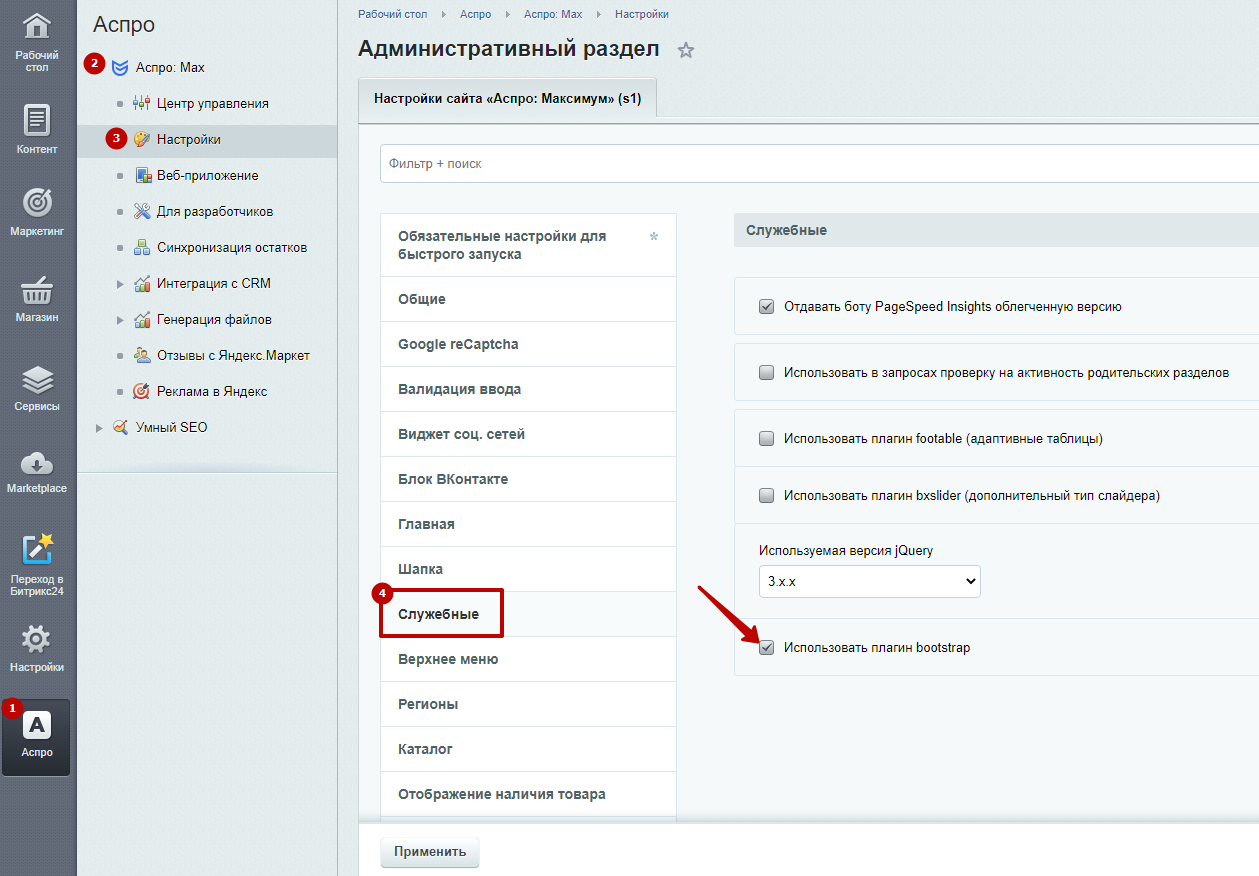
Task: Select the Виджет соц. сетей section
Action: click(x=529, y=434)
